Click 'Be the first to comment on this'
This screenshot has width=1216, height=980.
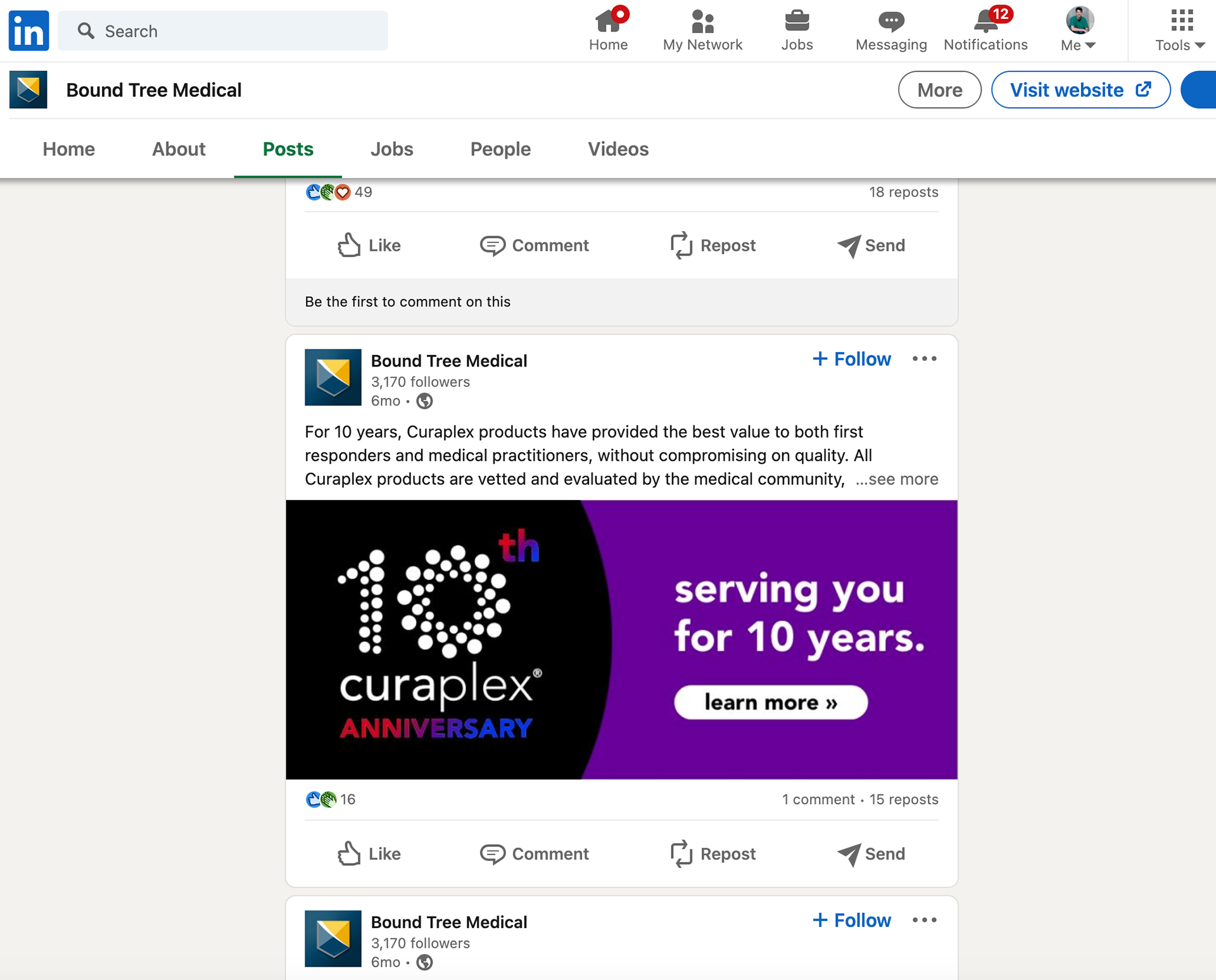pyautogui.click(x=407, y=302)
